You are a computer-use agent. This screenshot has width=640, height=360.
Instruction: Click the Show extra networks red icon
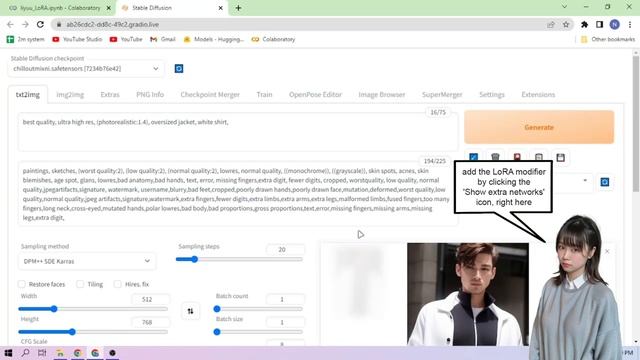click(x=517, y=157)
